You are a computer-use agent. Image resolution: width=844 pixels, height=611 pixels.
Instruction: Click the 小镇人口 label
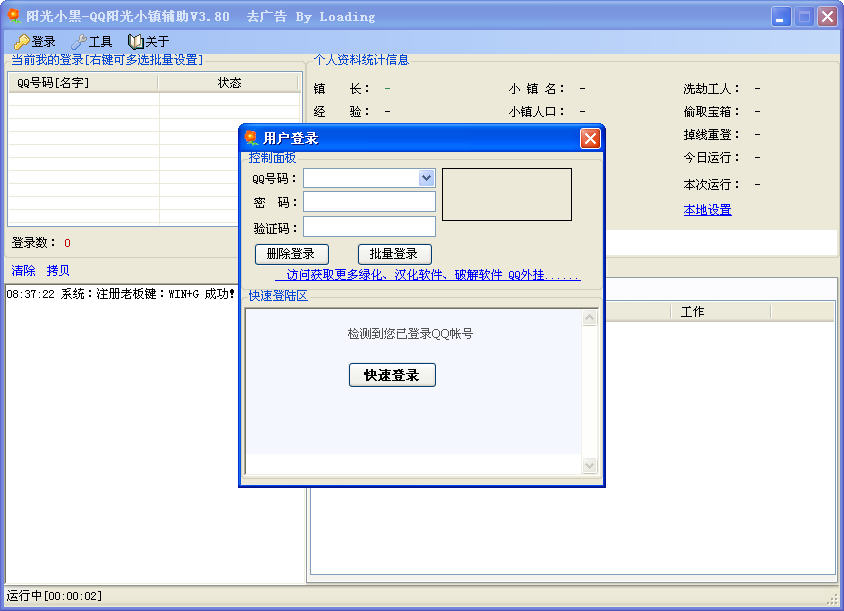537,111
